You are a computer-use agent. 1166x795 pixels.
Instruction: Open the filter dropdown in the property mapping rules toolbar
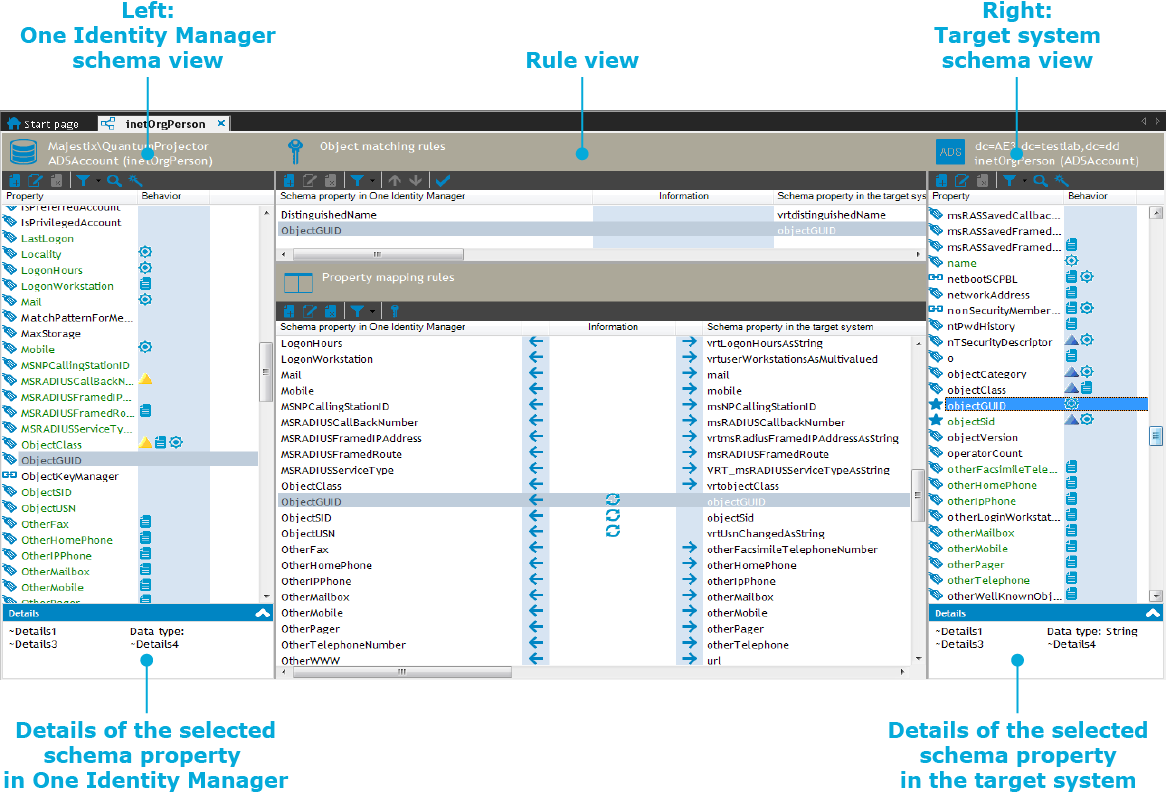coord(361,311)
